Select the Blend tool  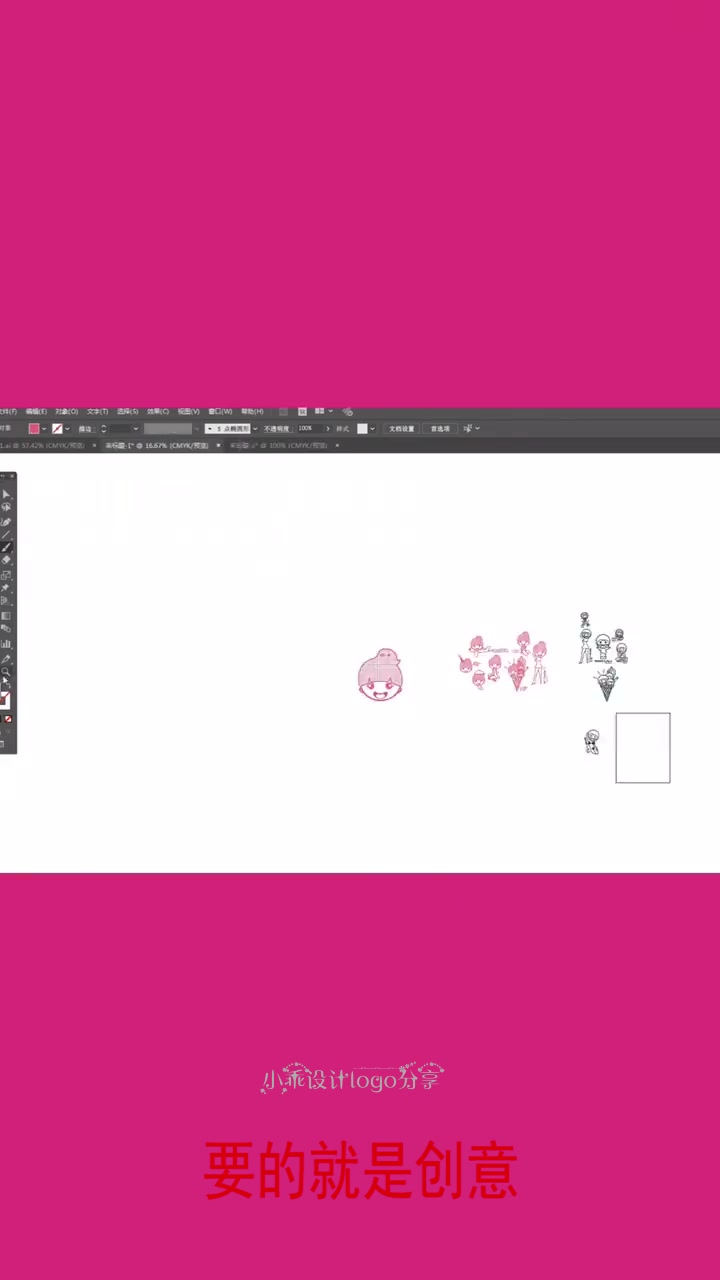tap(6, 629)
